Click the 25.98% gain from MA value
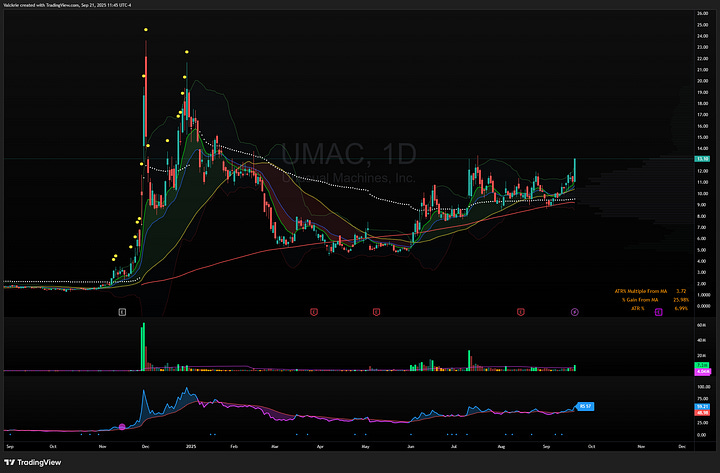Viewport: 720px width, 473px height. 681,300
